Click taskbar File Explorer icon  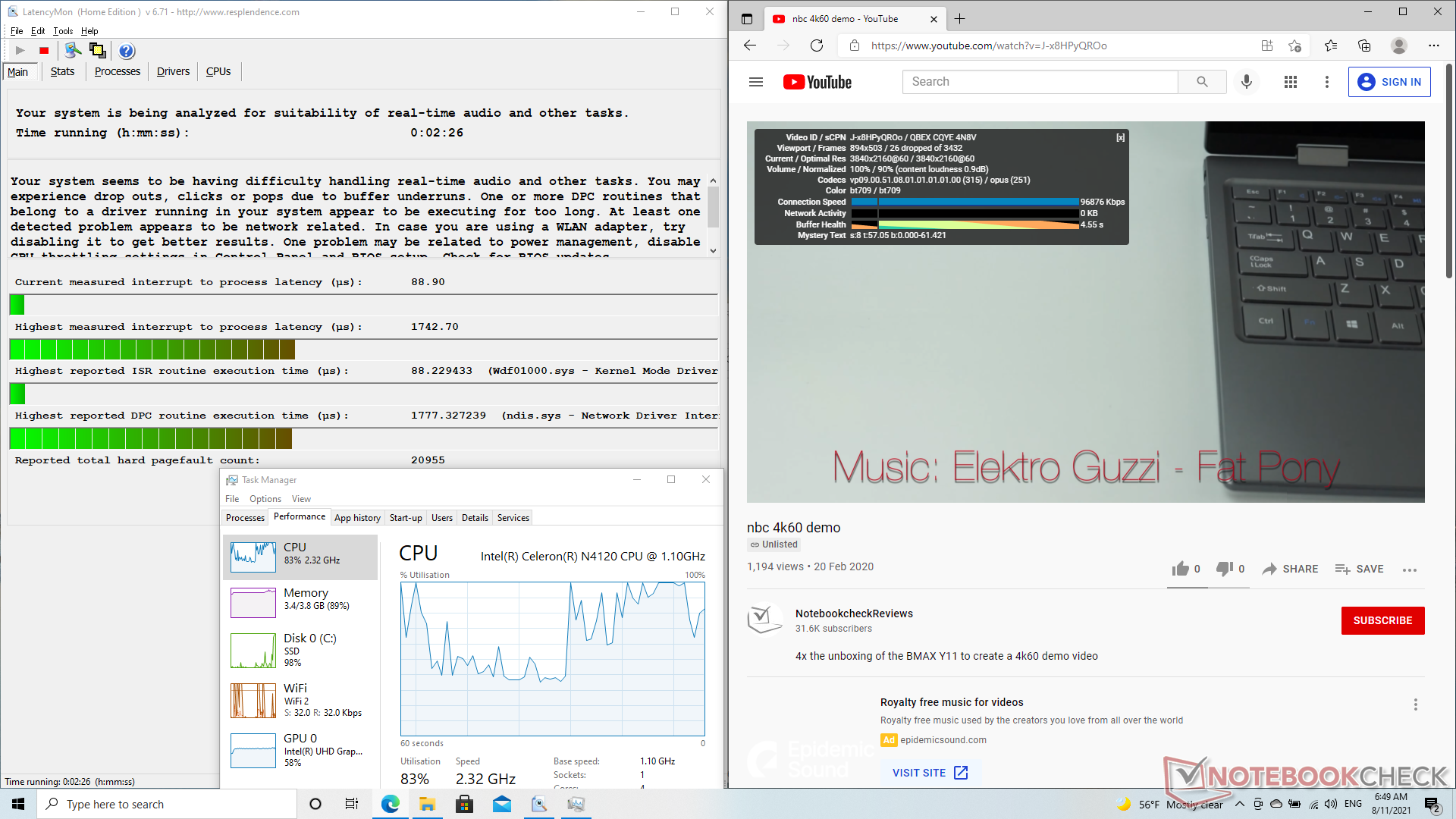(x=427, y=804)
